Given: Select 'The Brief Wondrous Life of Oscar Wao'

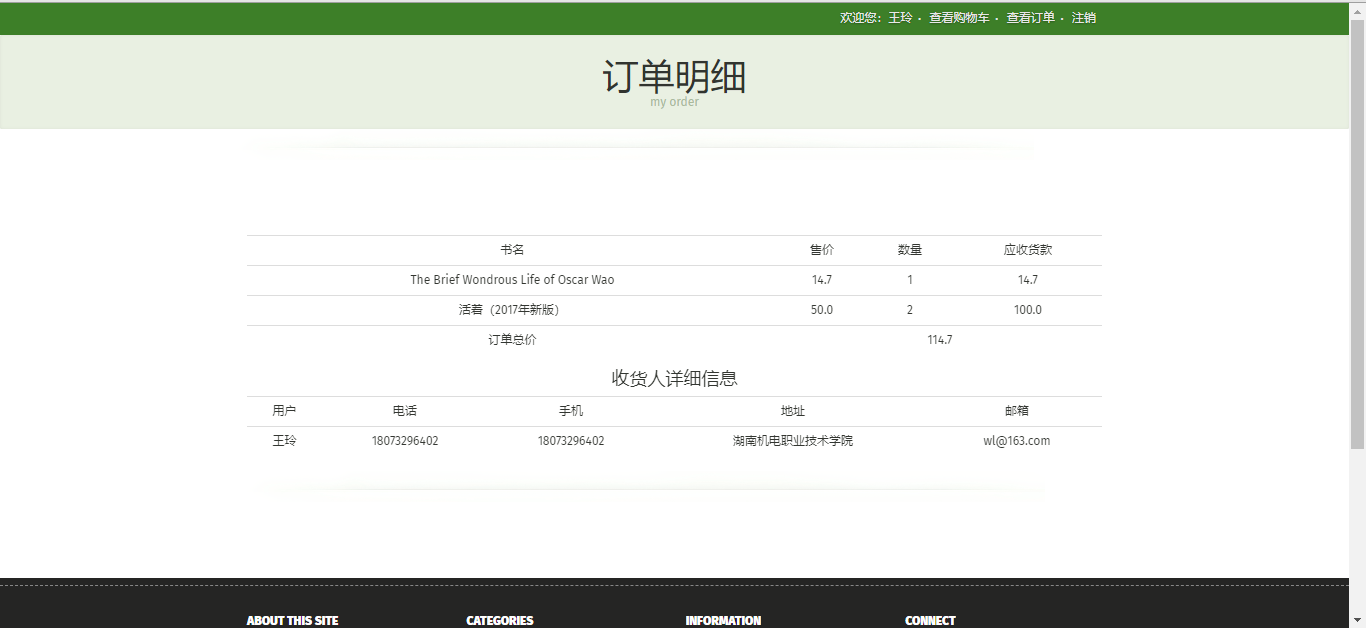Looking at the screenshot, I should point(512,280).
